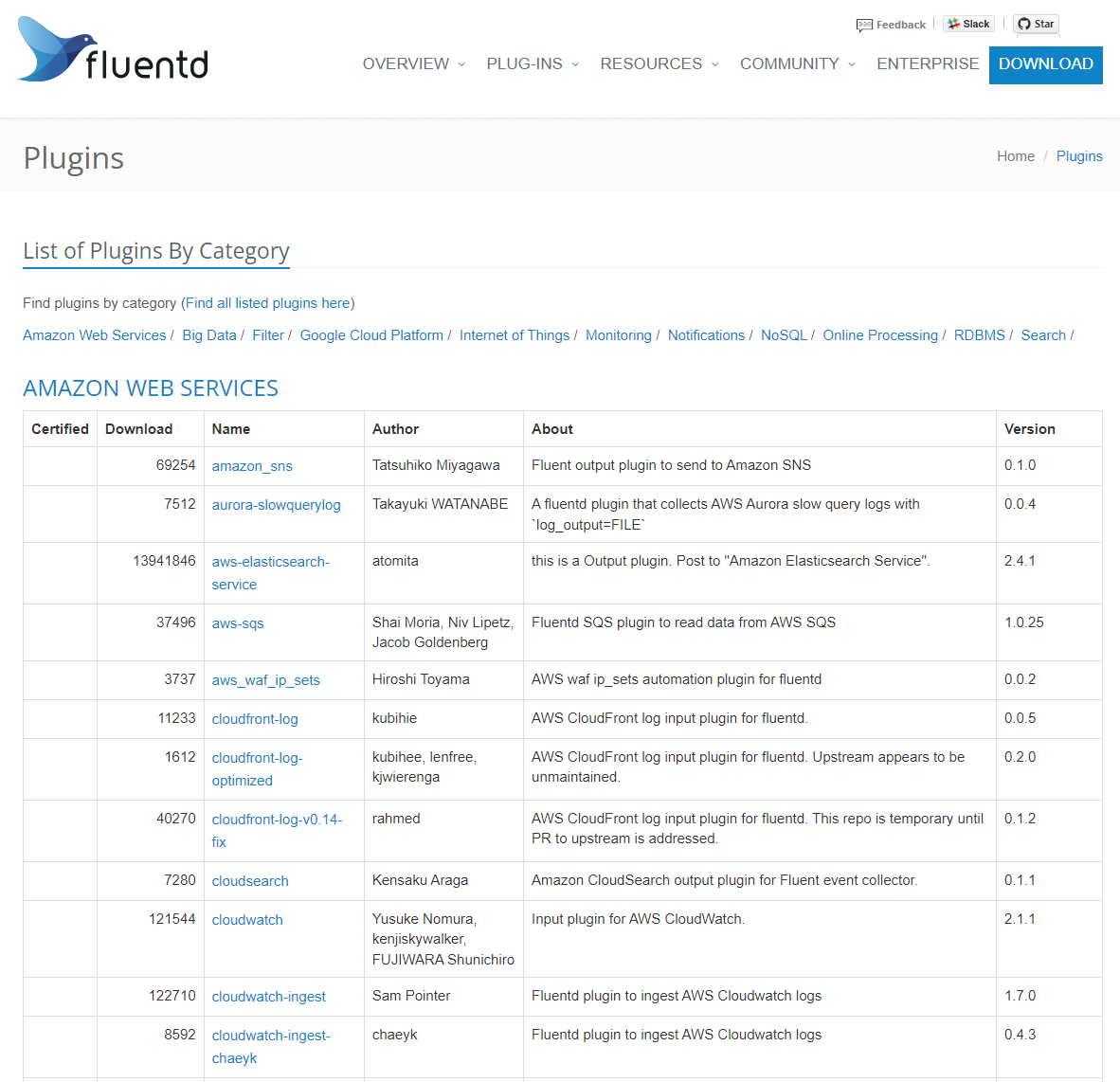Click Plugins in the breadcrumb

point(1078,156)
